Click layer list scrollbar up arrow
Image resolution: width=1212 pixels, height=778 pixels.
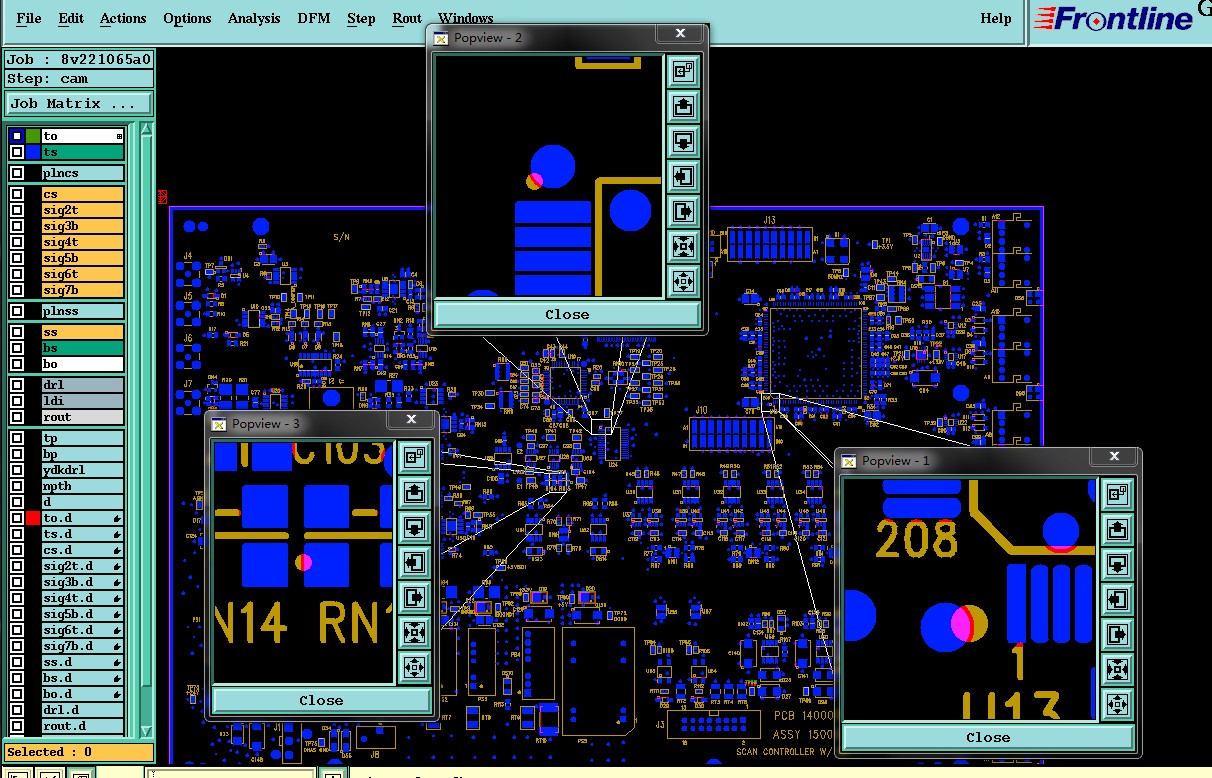(146, 131)
